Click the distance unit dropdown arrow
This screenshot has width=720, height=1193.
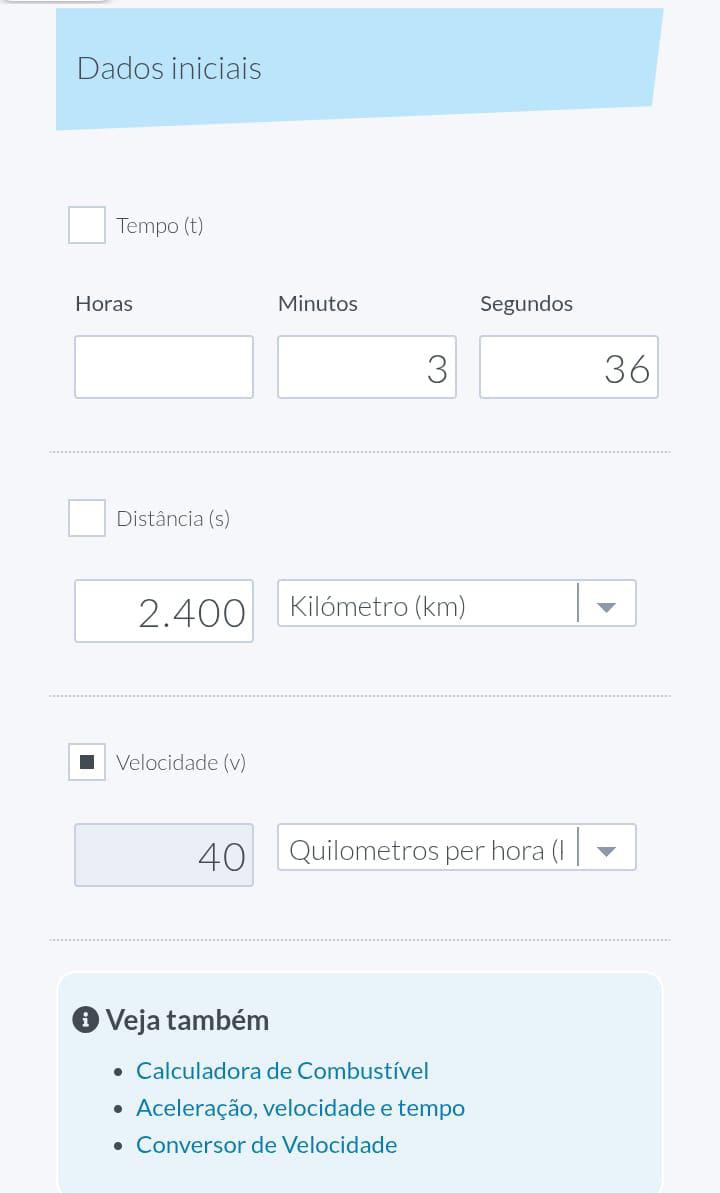(x=606, y=606)
